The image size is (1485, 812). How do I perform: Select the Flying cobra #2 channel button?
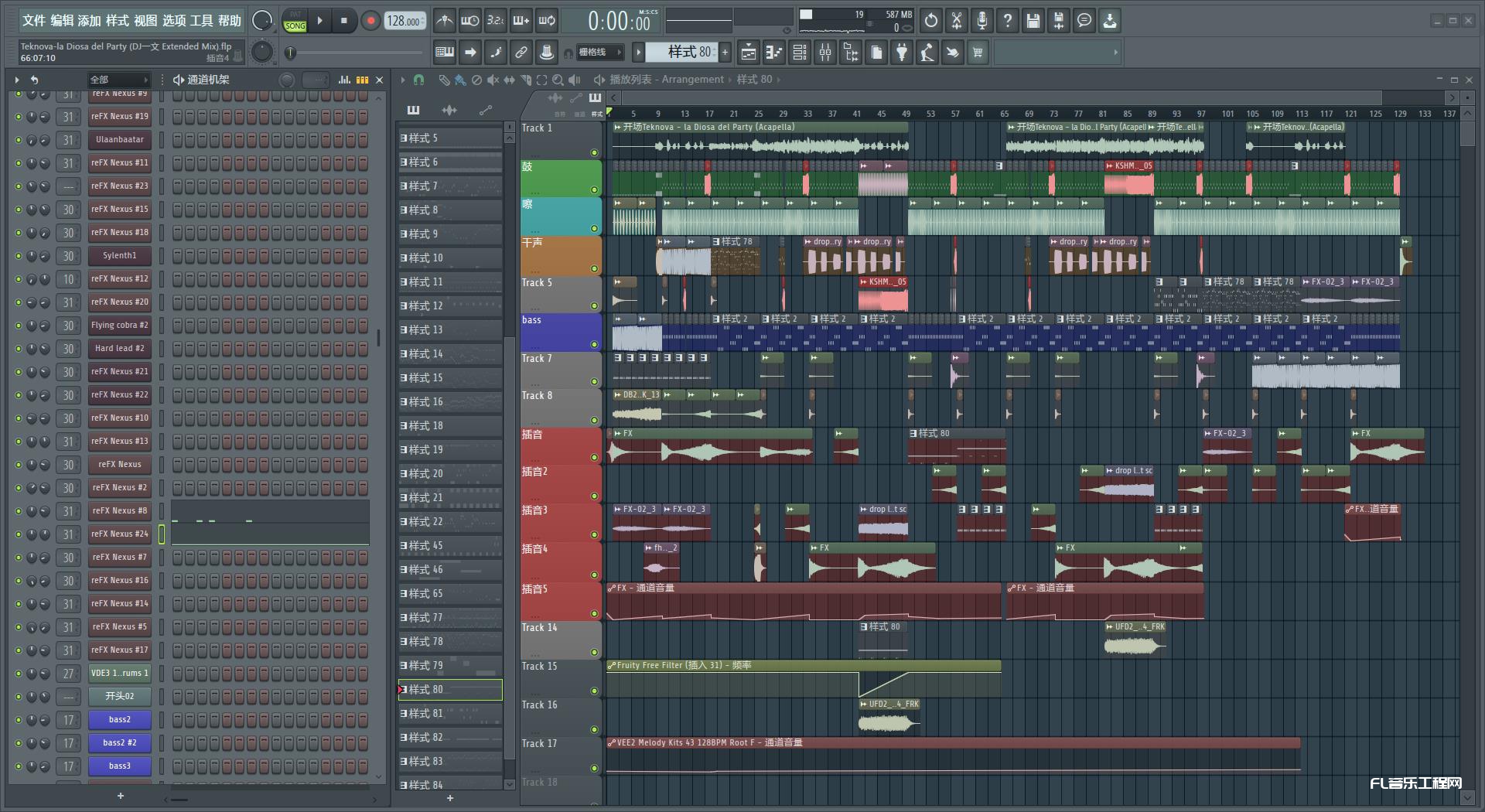[x=120, y=326]
